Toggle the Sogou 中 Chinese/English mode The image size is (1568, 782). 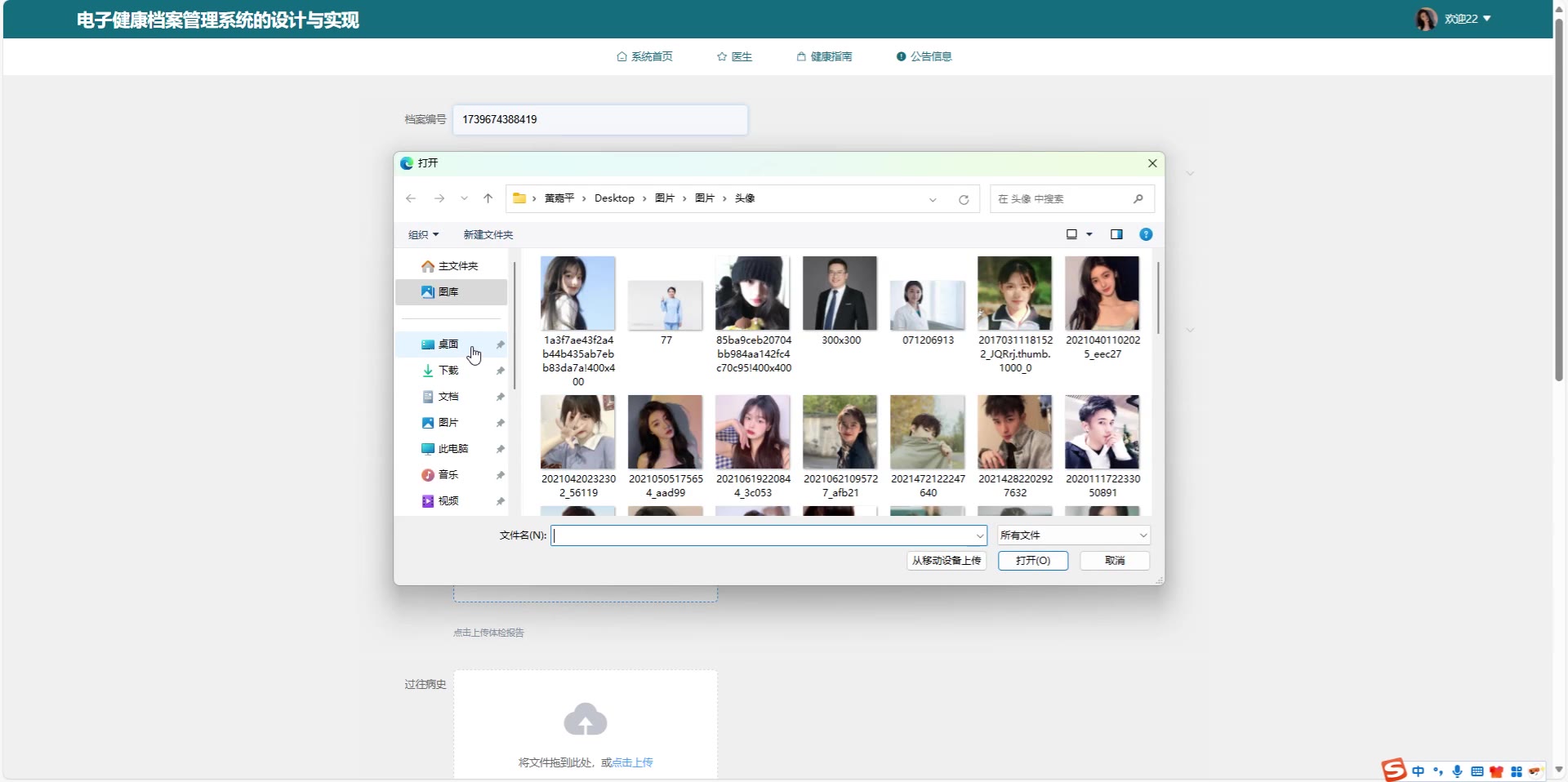click(1418, 771)
